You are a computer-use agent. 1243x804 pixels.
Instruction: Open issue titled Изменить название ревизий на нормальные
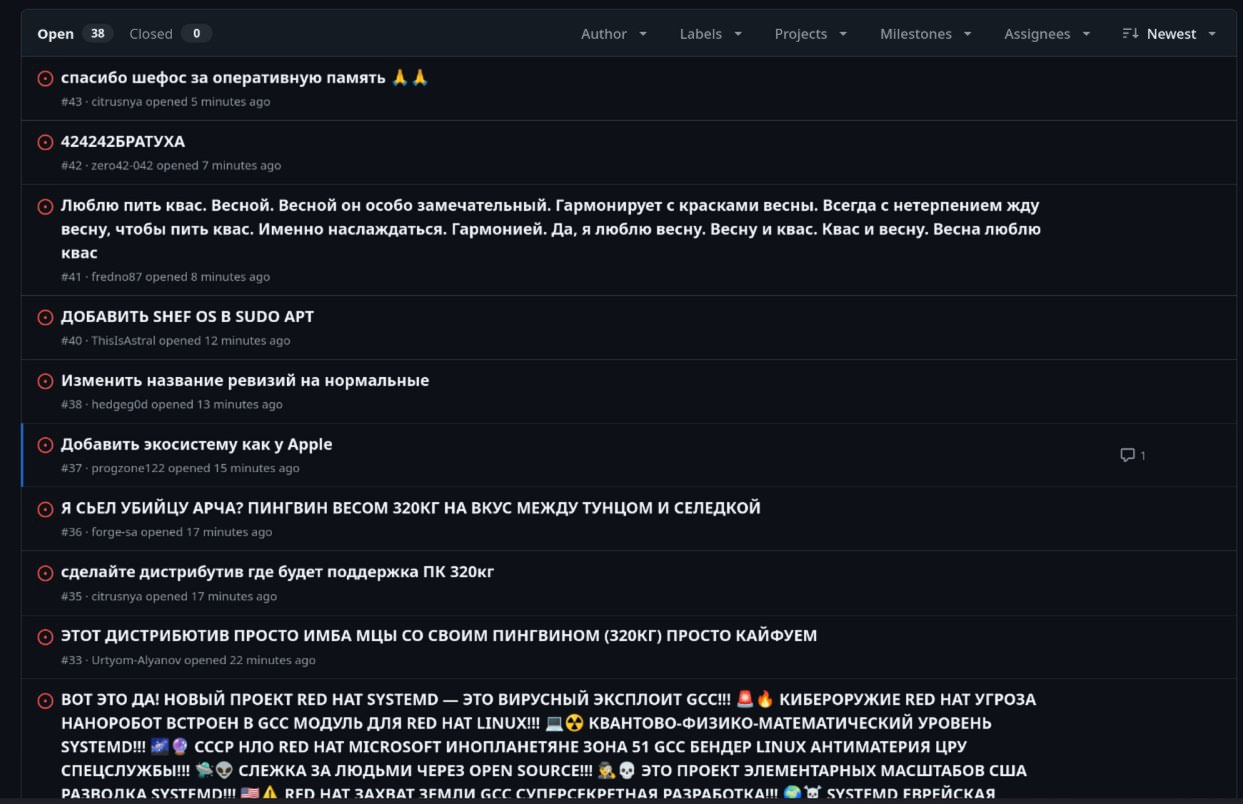[245, 380]
